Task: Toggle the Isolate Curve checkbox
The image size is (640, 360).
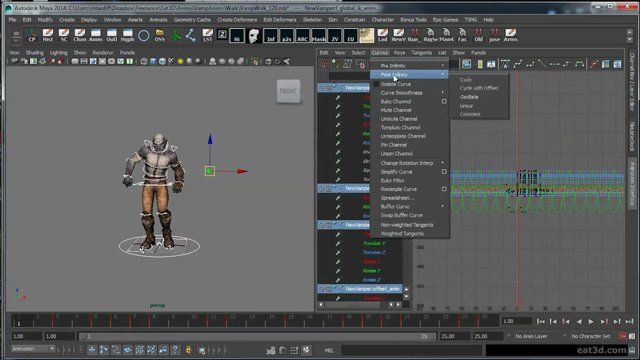Action: point(376,84)
